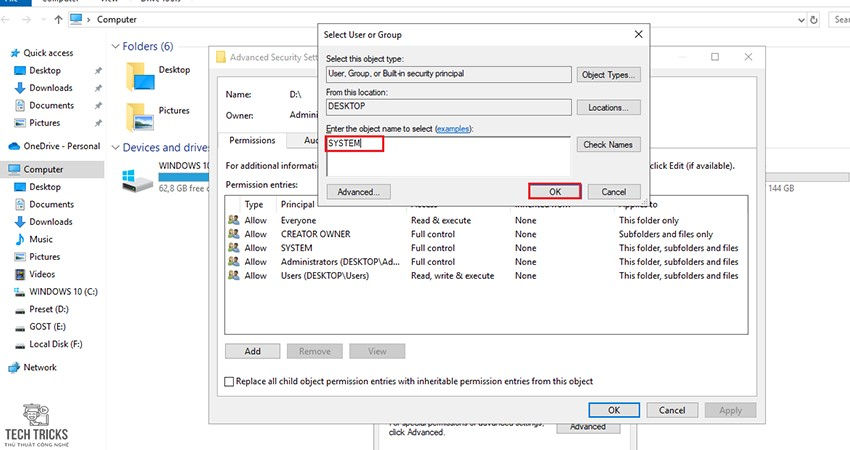Click the Advanced button in Select User dialog
850x450 pixels.
(358, 191)
